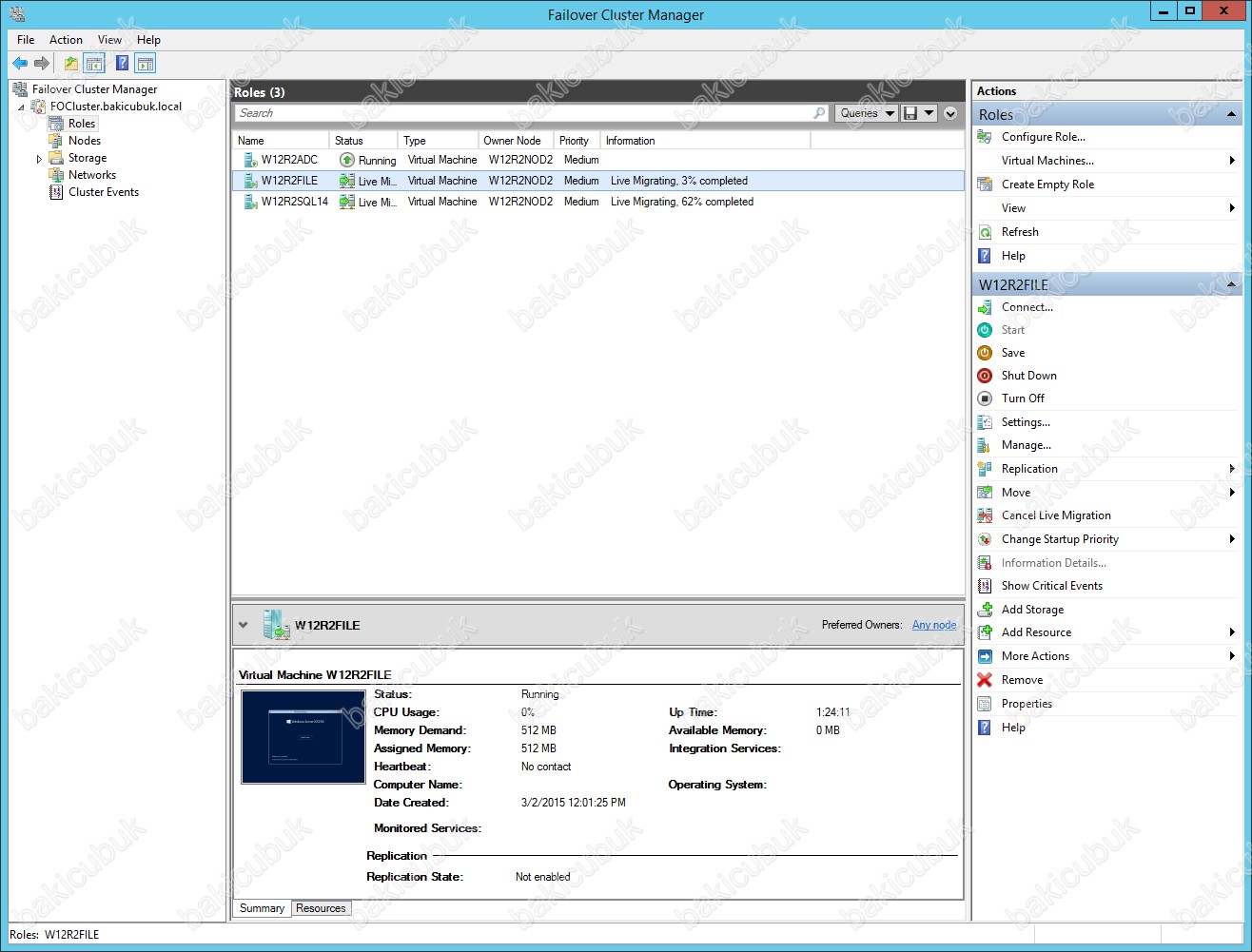The height and width of the screenshot is (952, 1252).
Task: Select Roles in the tree
Action: 82,124
